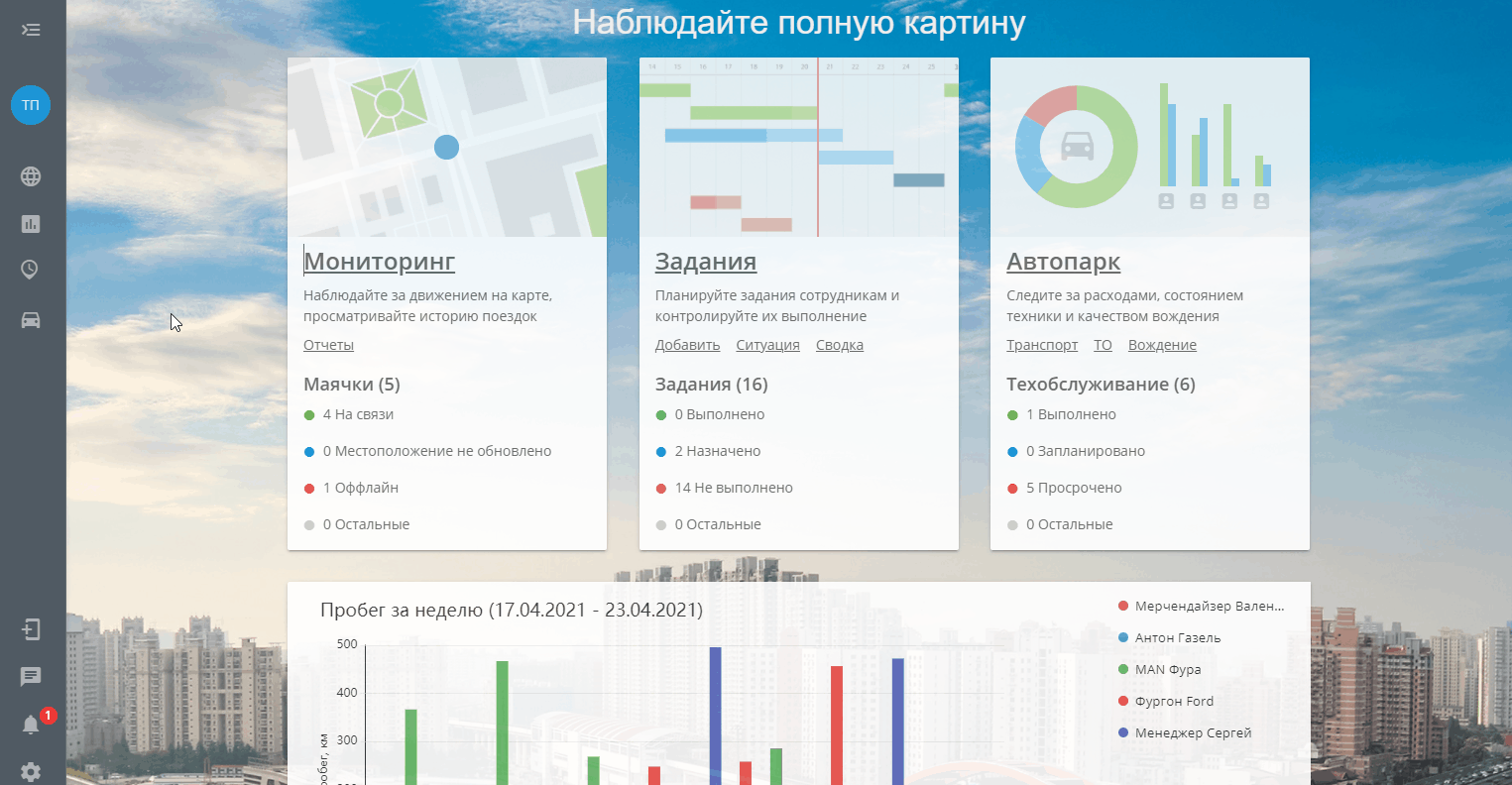The height and width of the screenshot is (785, 1512).
Task: Click '14 Не выполнено' status row
Action: (x=724, y=488)
